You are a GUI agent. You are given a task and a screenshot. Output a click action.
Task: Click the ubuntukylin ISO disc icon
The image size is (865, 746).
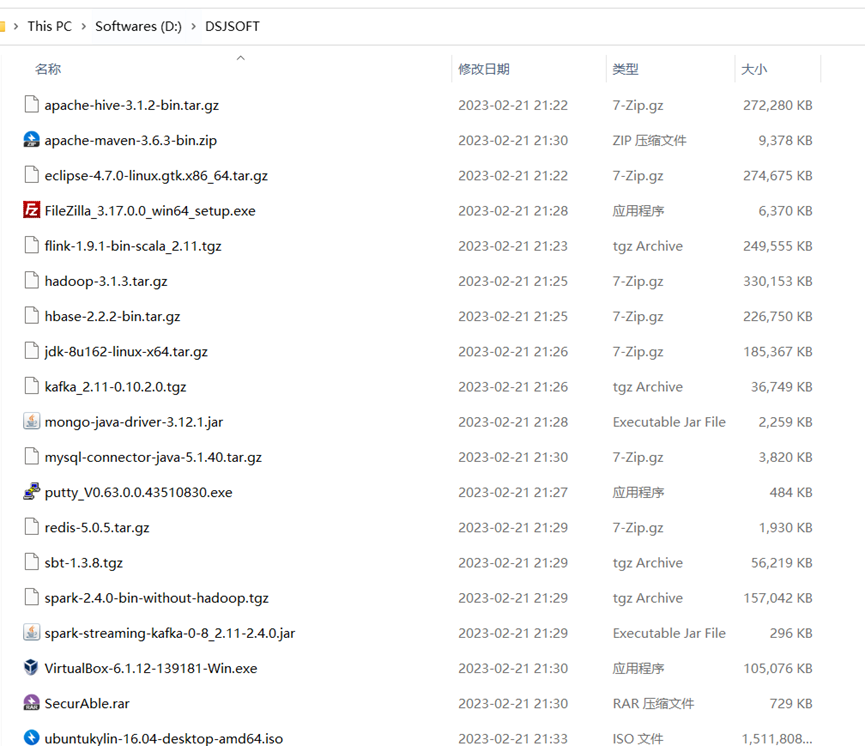(x=31, y=737)
